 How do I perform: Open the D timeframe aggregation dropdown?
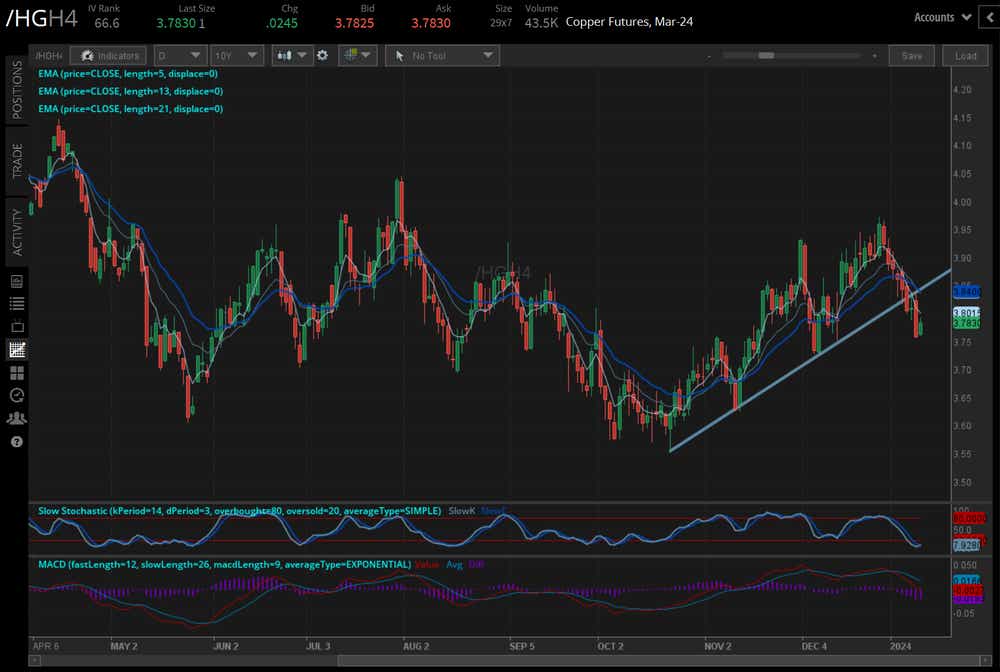pos(182,56)
